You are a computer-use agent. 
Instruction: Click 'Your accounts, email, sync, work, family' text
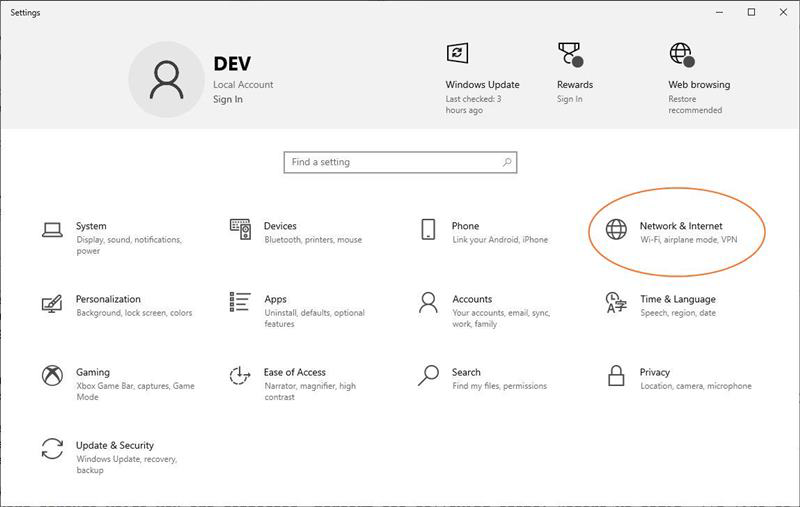(x=501, y=318)
